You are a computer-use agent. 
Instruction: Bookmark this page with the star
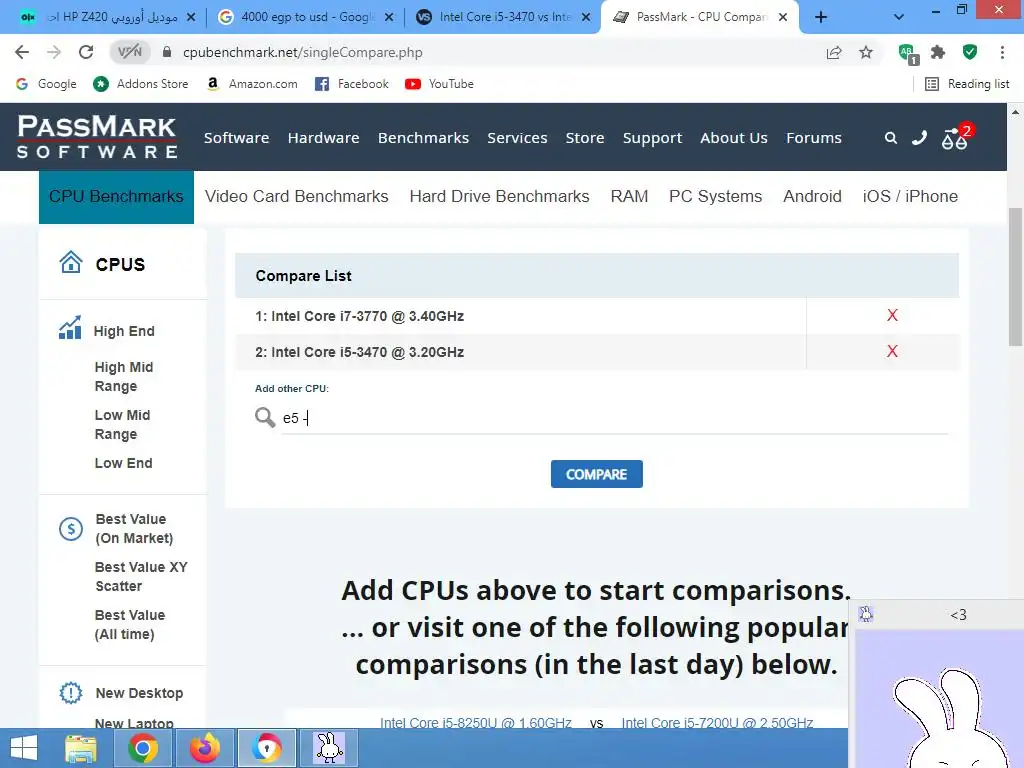click(866, 52)
